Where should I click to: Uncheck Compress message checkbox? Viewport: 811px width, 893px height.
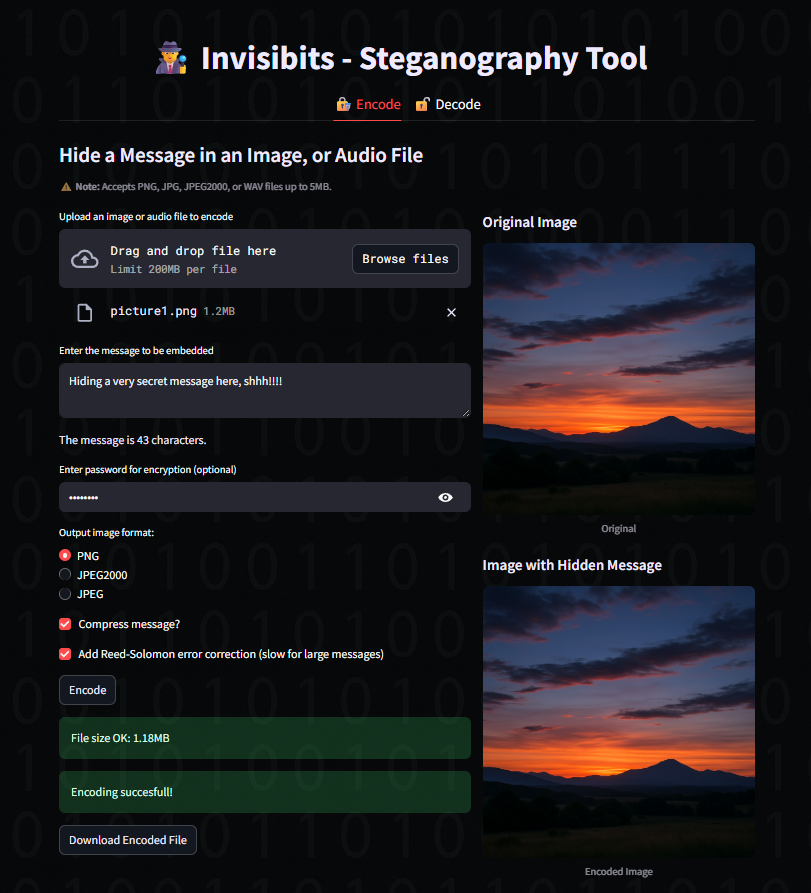point(65,624)
